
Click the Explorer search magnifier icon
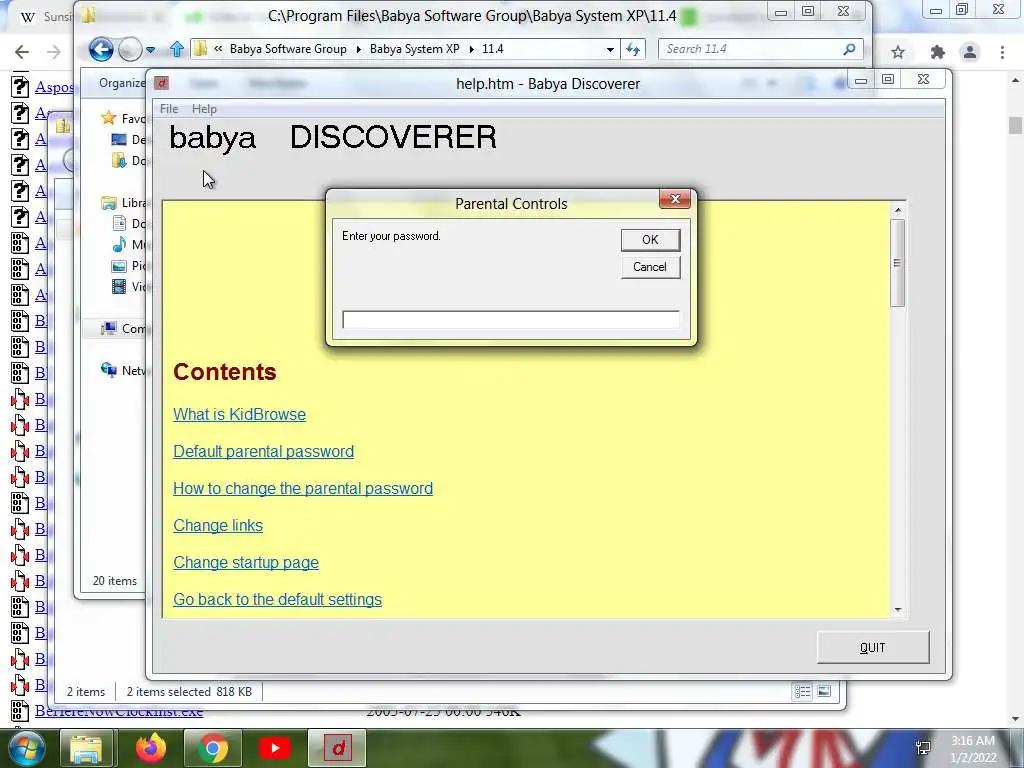(x=850, y=49)
